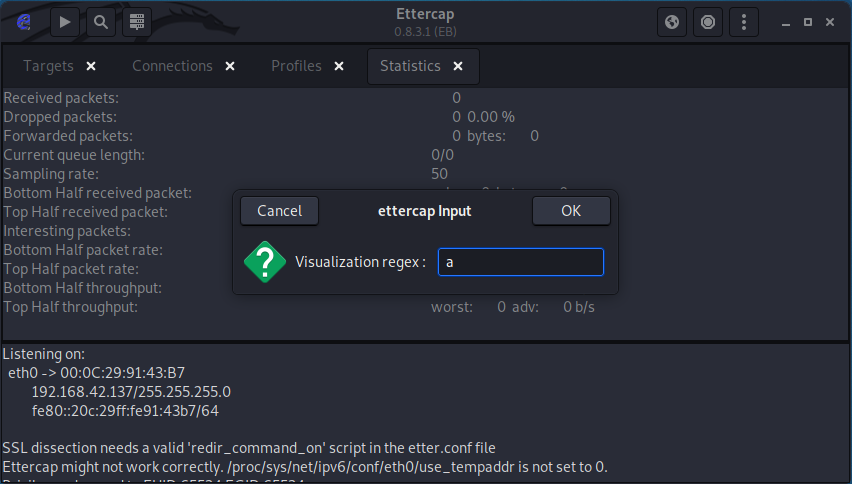The height and width of the screenshot is (484, 852).
Task: Close the Profiles tab
Action: tap(339, 66)
